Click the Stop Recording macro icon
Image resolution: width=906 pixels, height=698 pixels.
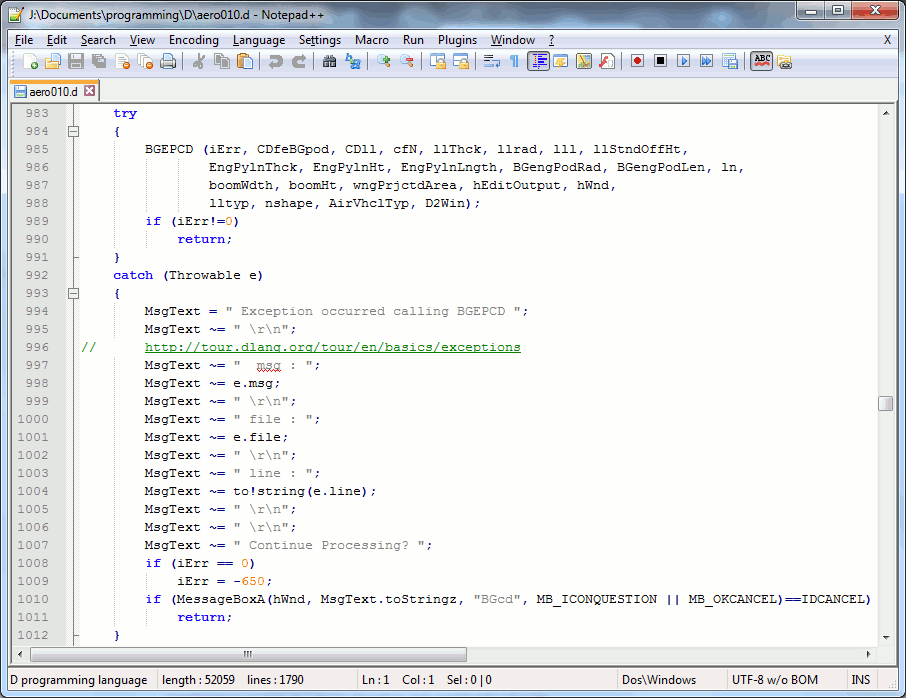(x=660, y=62)
